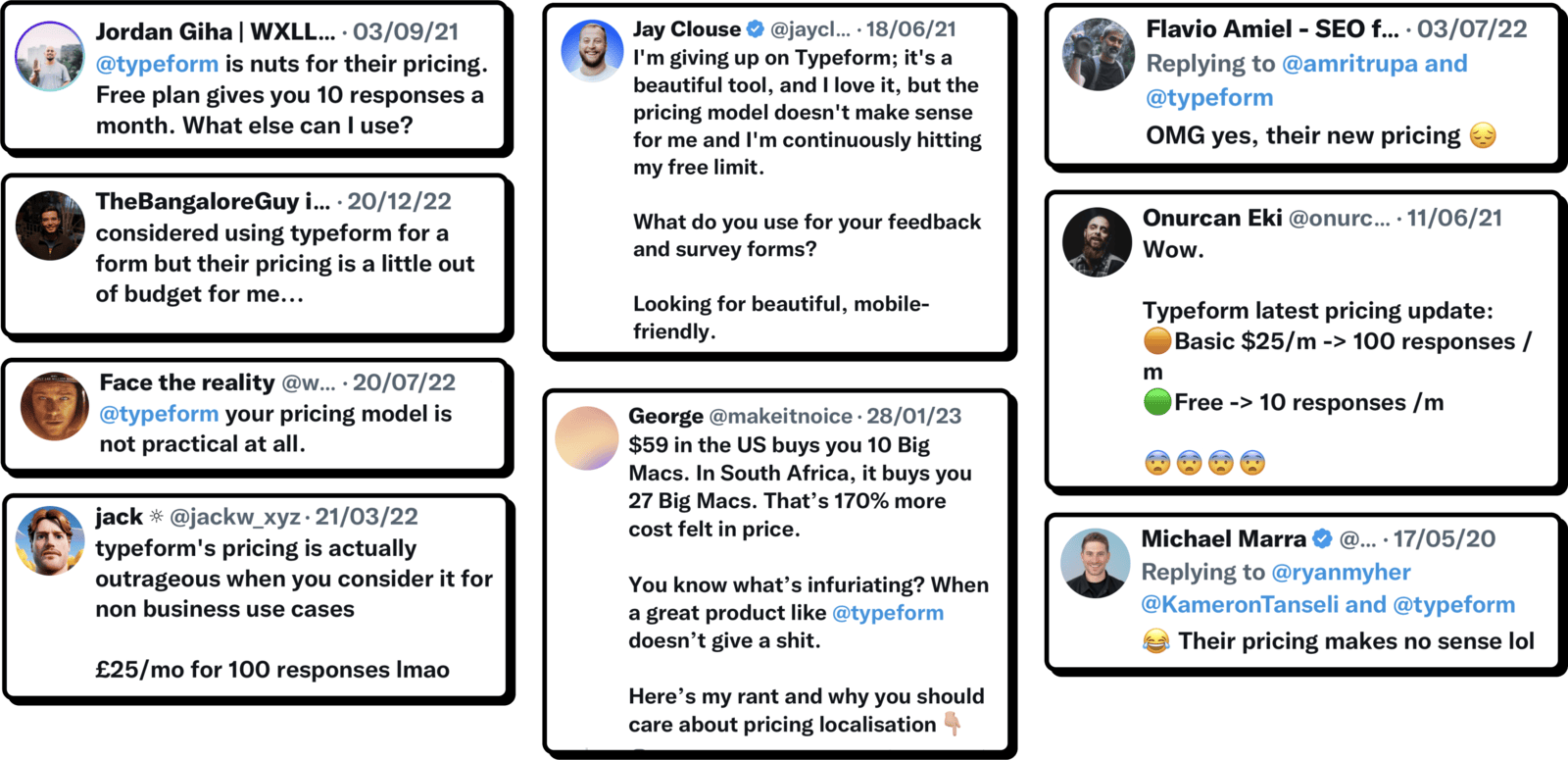Open Flavio Amiel's profile avatar
1568x760 pixels.
pos(1099,55)
